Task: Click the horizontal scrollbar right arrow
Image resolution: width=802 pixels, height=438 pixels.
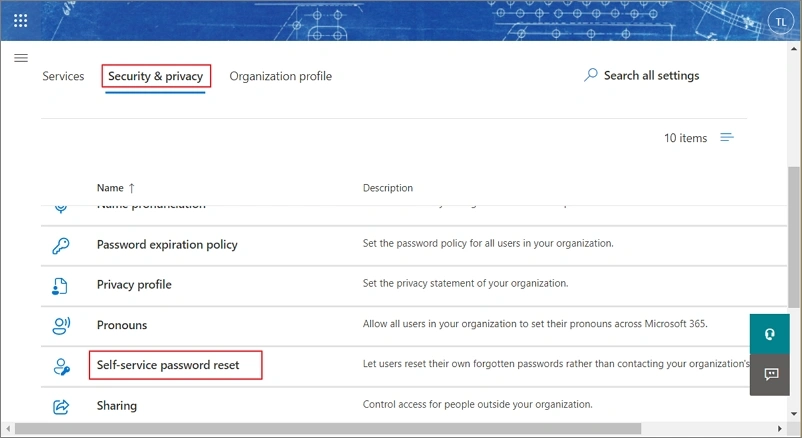Action: [x=779, y=428]
